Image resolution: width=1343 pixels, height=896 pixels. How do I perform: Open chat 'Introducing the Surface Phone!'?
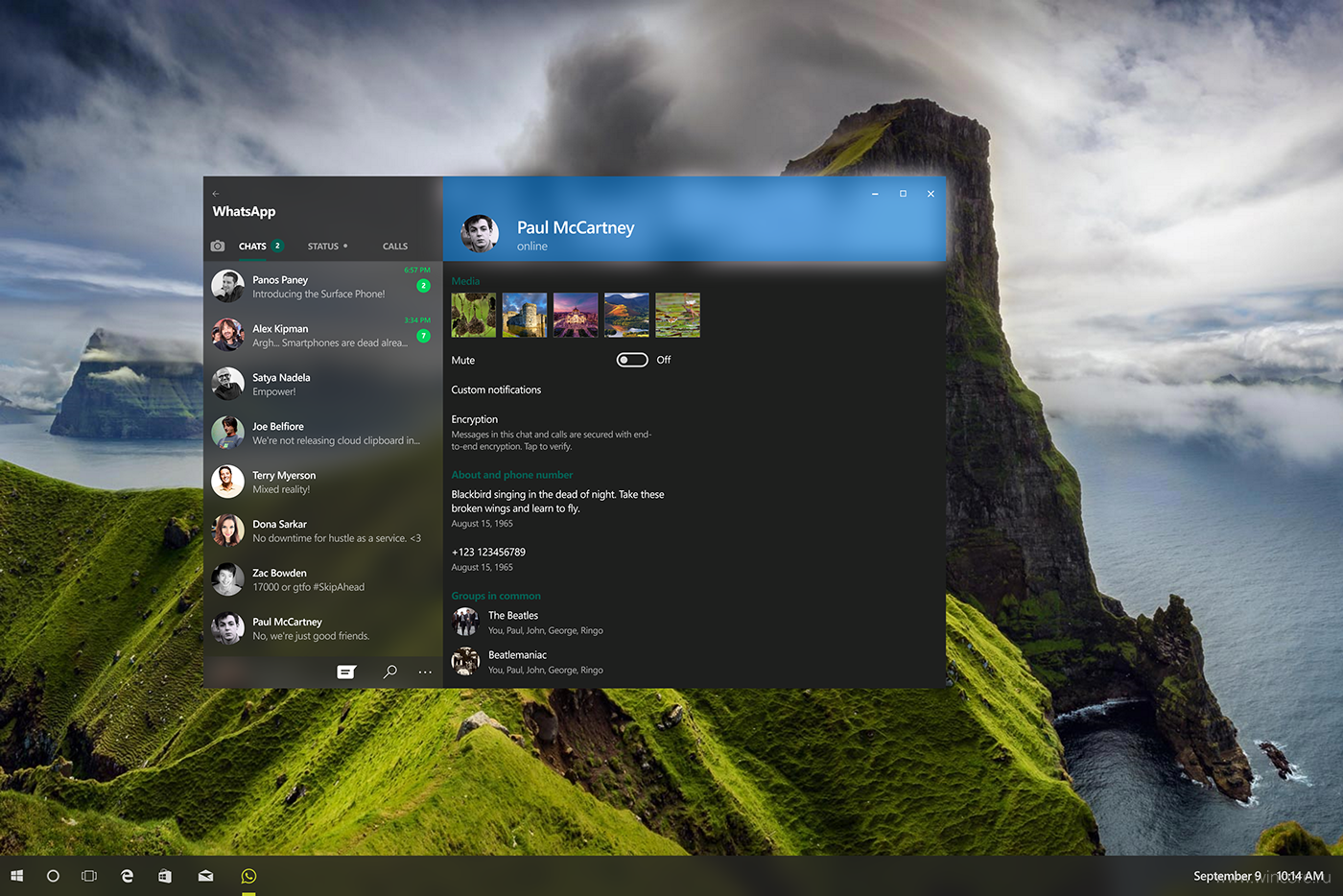[322, 286]
